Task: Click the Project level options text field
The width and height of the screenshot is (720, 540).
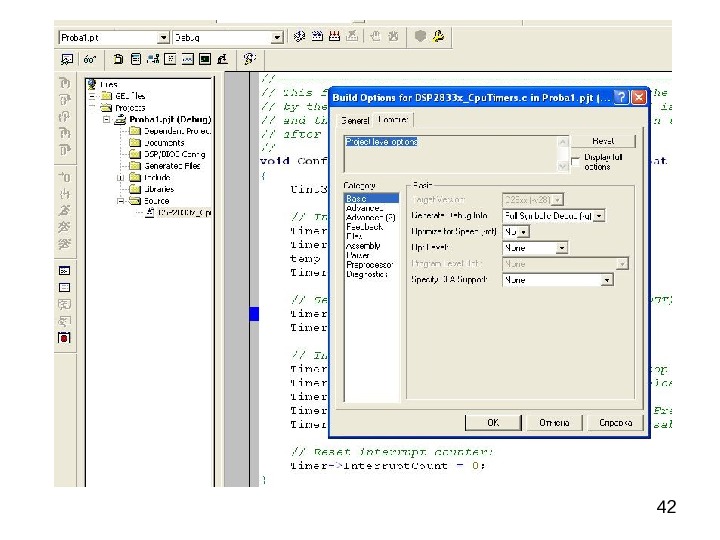Action: [448, 154]
